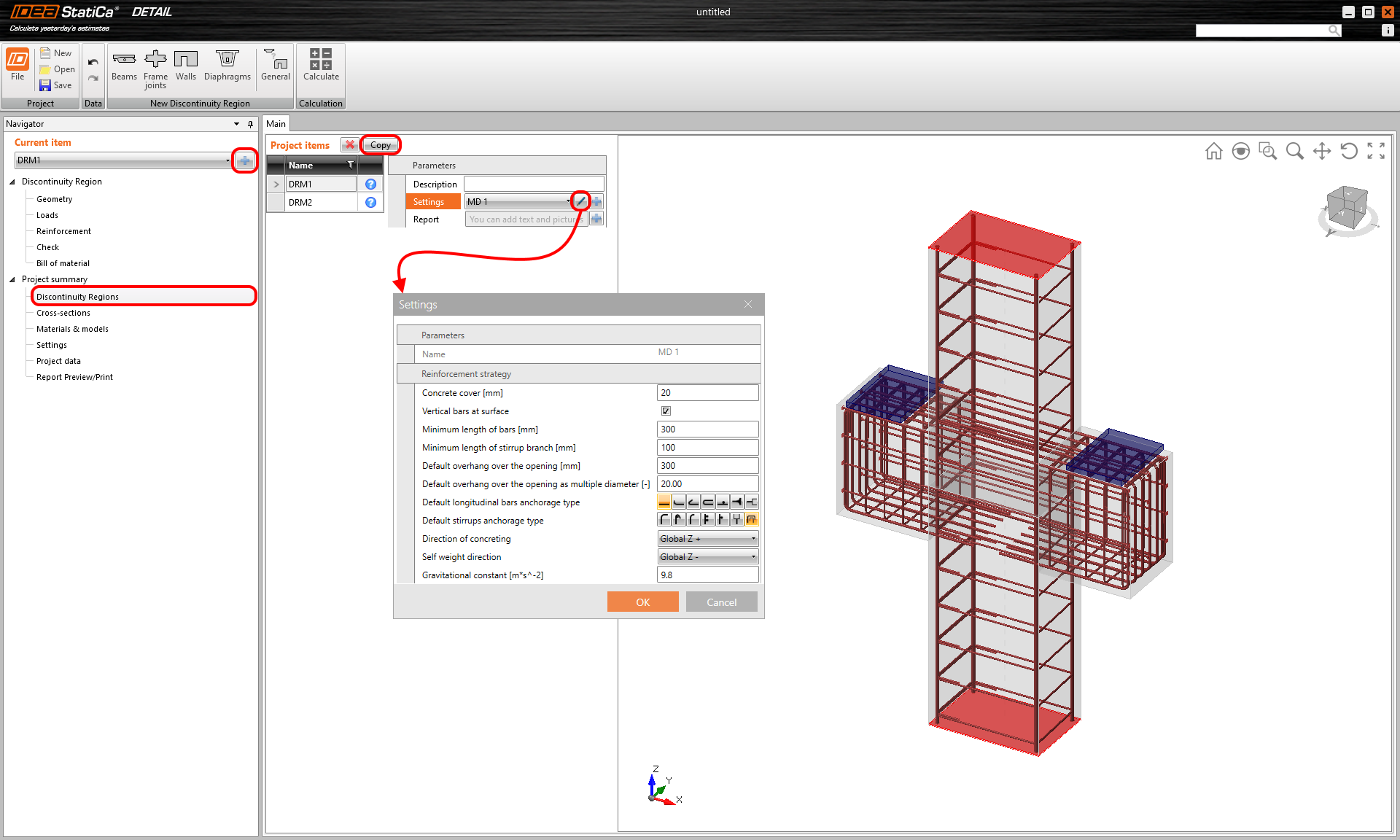Open the Settings edit pencil icon
Image resolution: width=1400 pixels, height=840 pixels.
580,201
